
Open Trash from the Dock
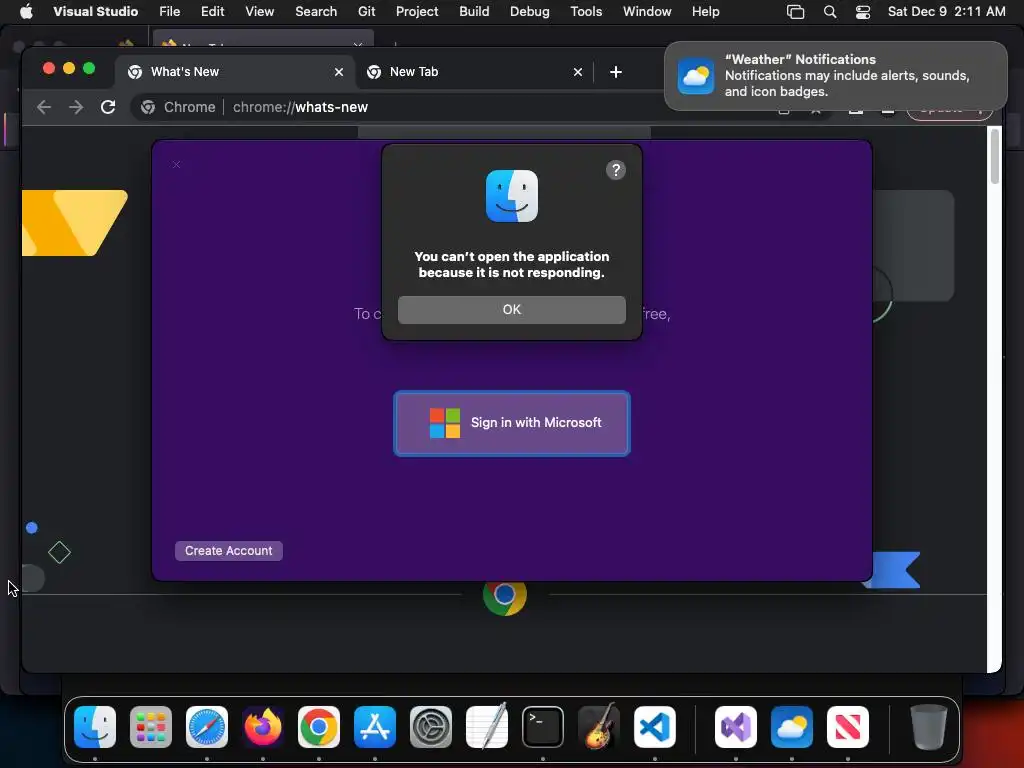click(x=928, y=727)
